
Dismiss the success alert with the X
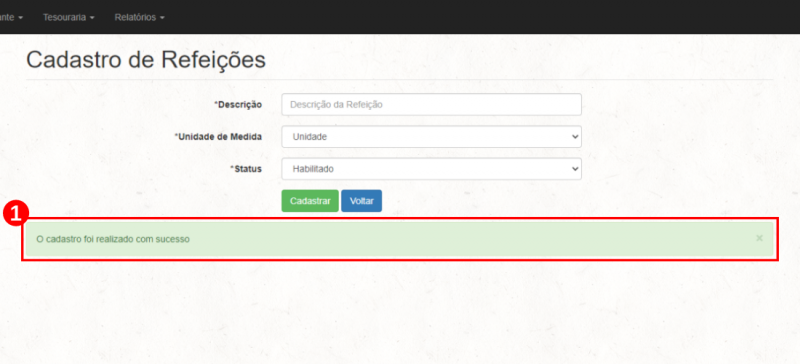[x=759, y=238]
